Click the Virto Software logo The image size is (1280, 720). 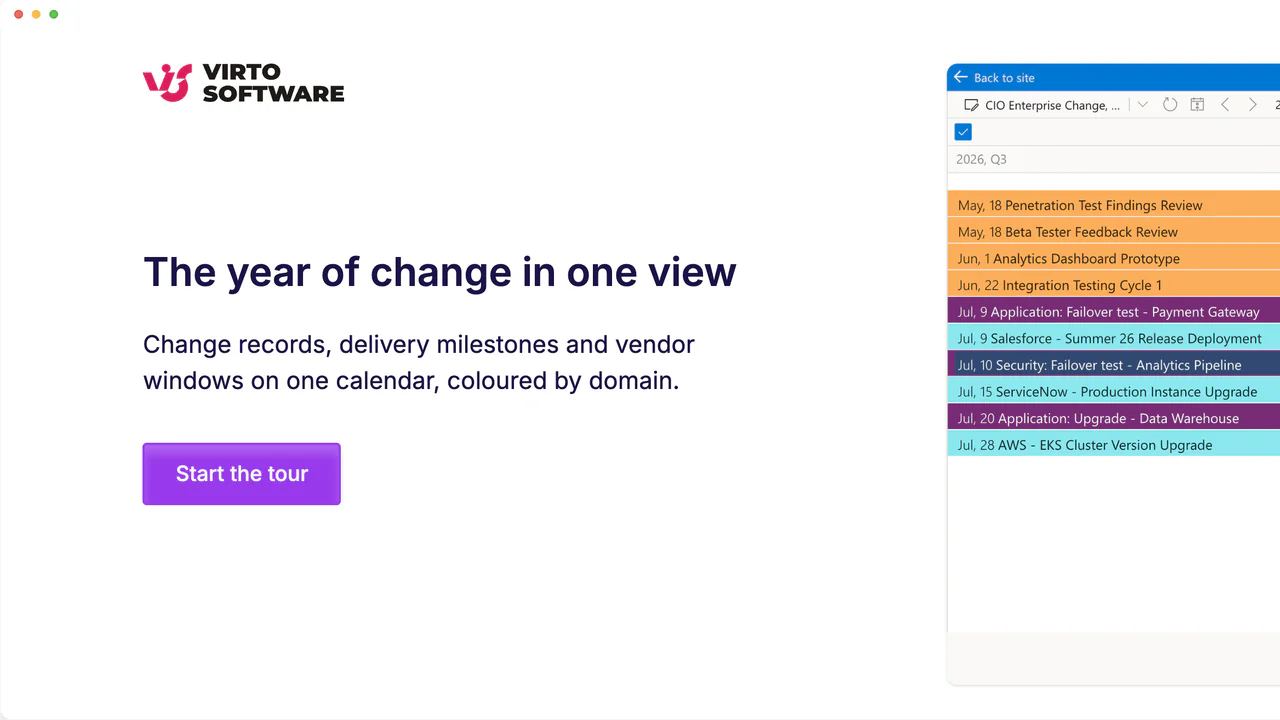(x=244, y=83)
